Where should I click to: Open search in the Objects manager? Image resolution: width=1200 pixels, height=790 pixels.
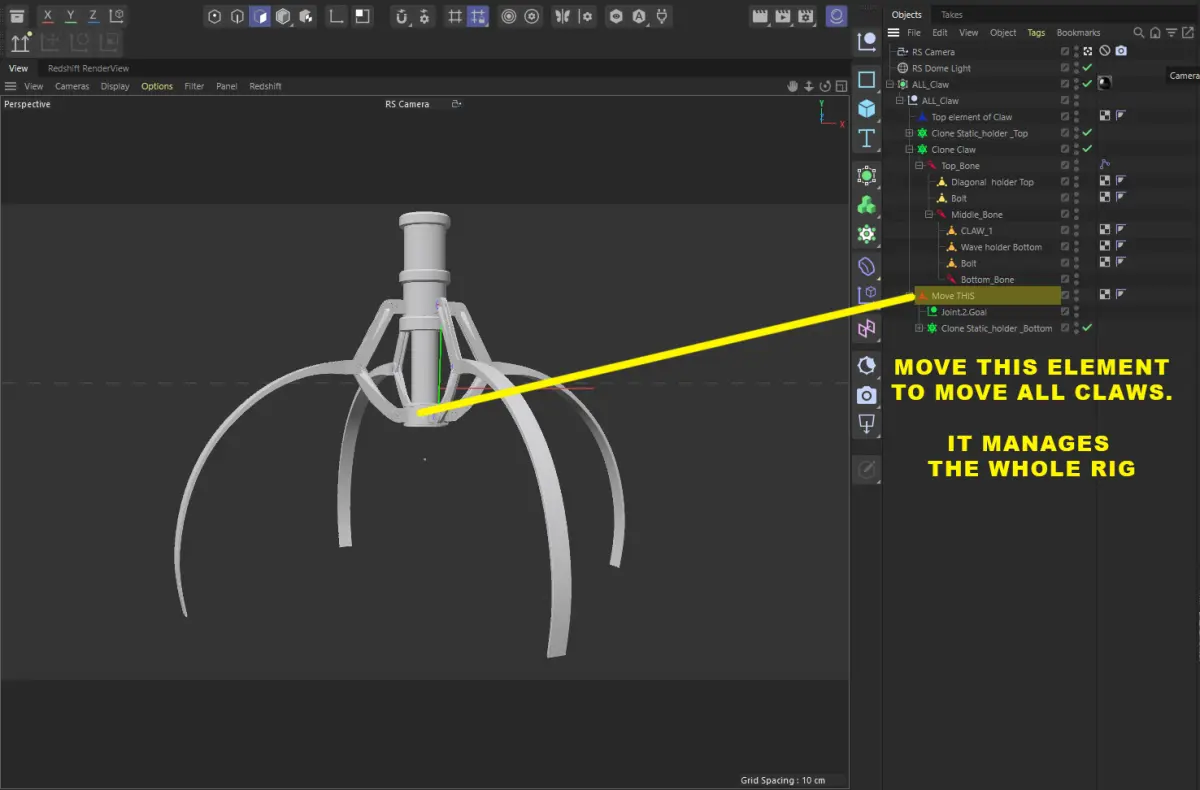tap(1138, 33)
